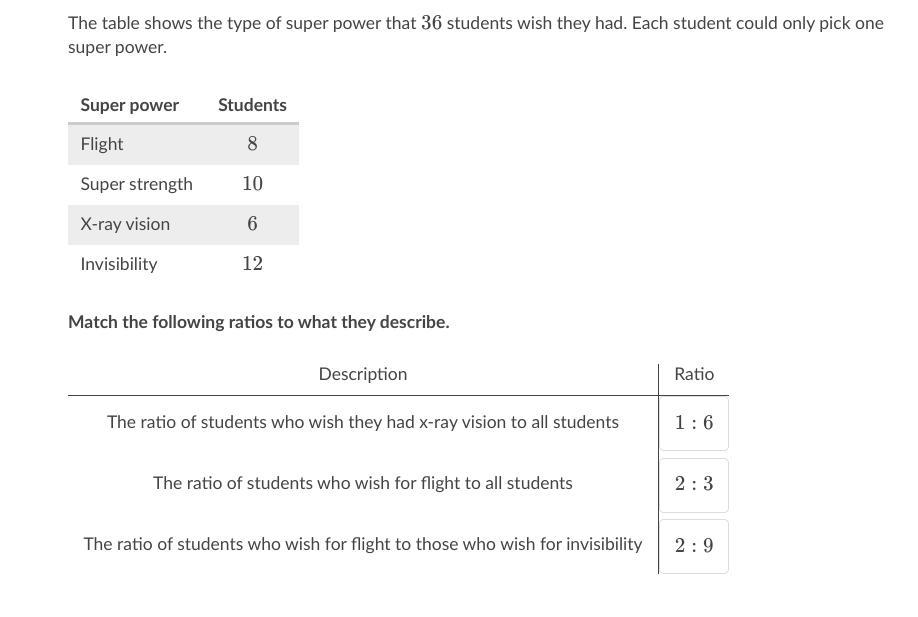The width and height of the screenshot is (918, 617).
Task: Click the Invisibility row label
Action: coord(119,264)
